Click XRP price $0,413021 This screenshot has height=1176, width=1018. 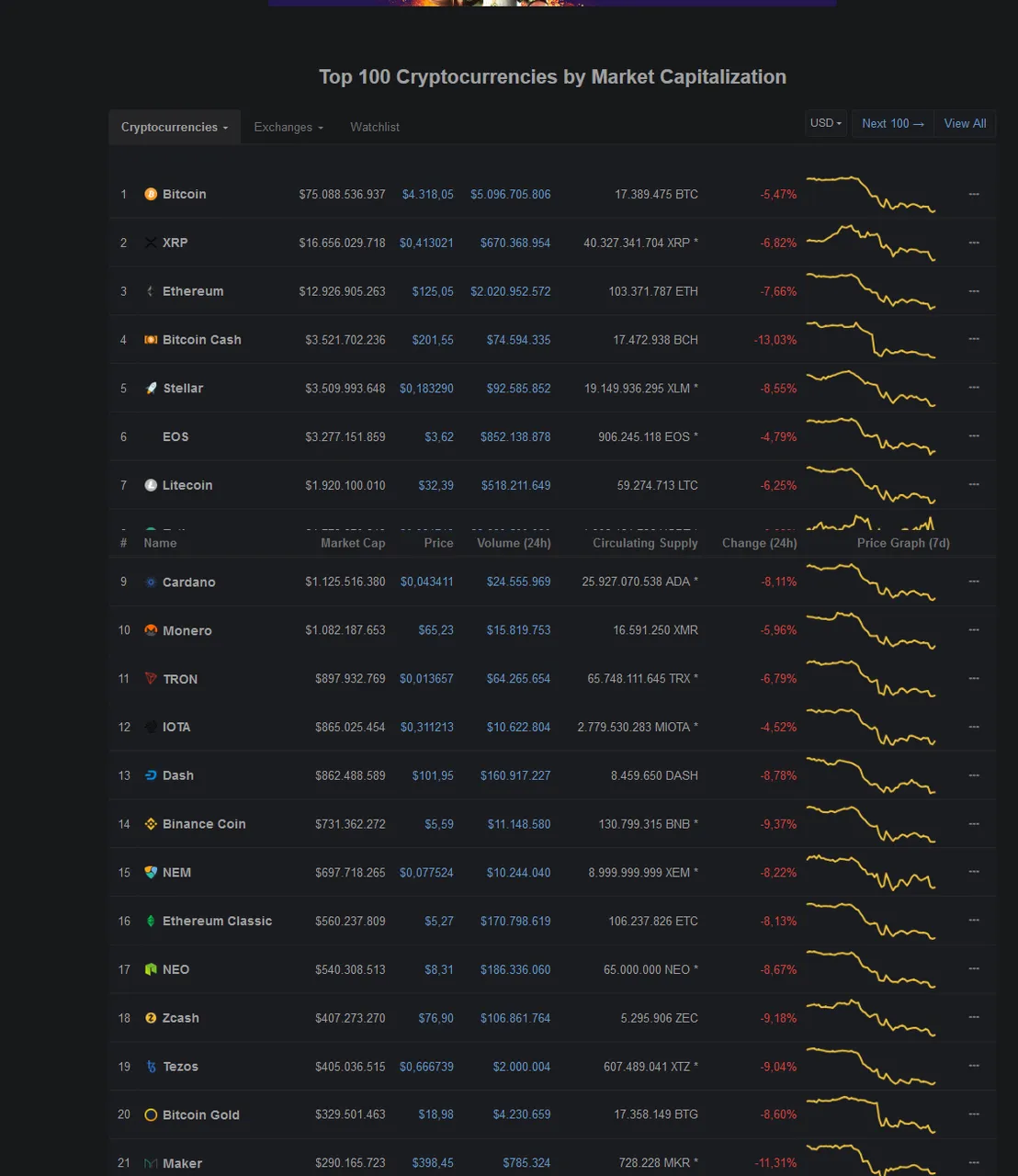[426, 243]
